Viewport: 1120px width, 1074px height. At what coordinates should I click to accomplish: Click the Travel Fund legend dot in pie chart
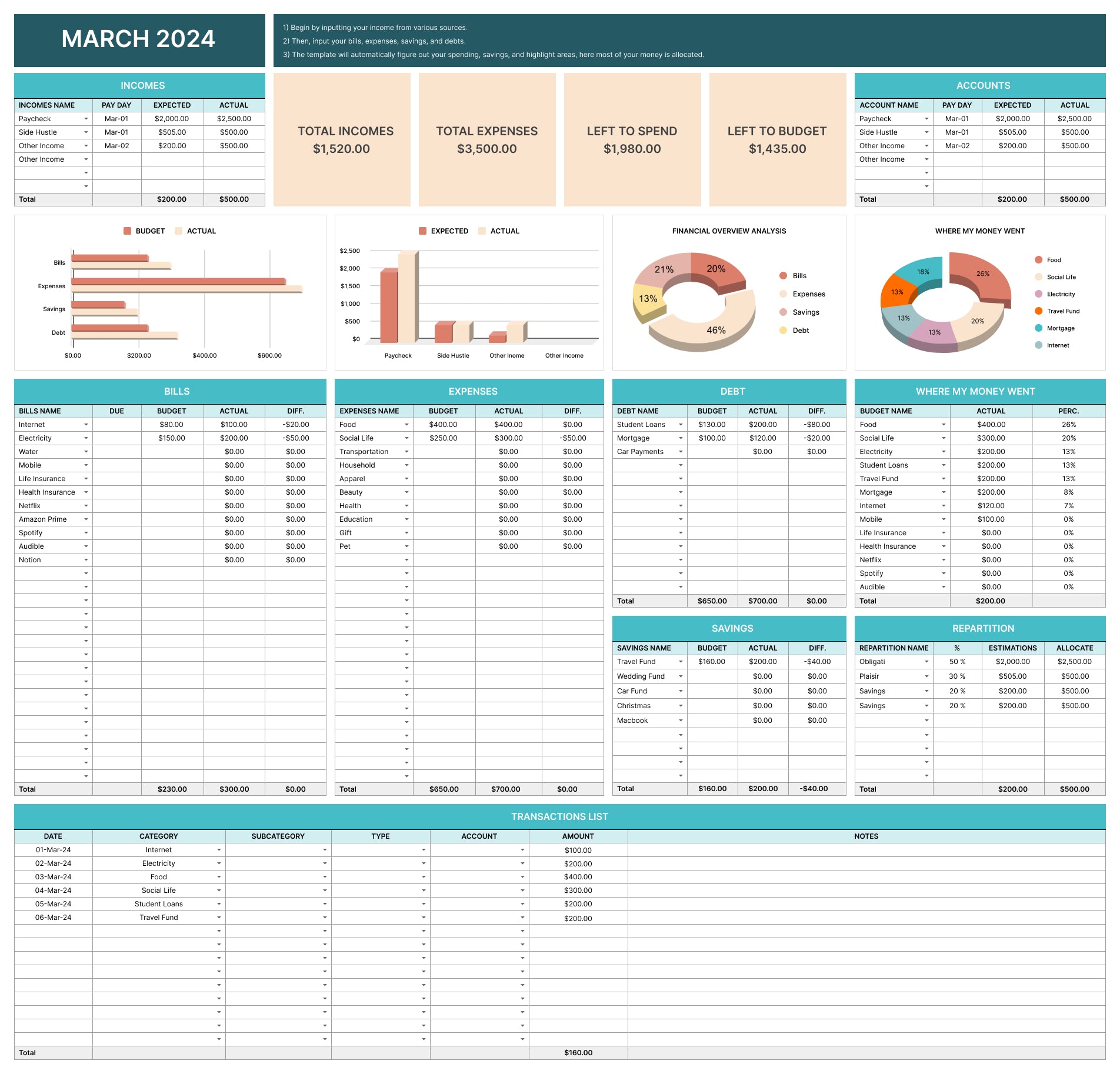pos(1038,311)
